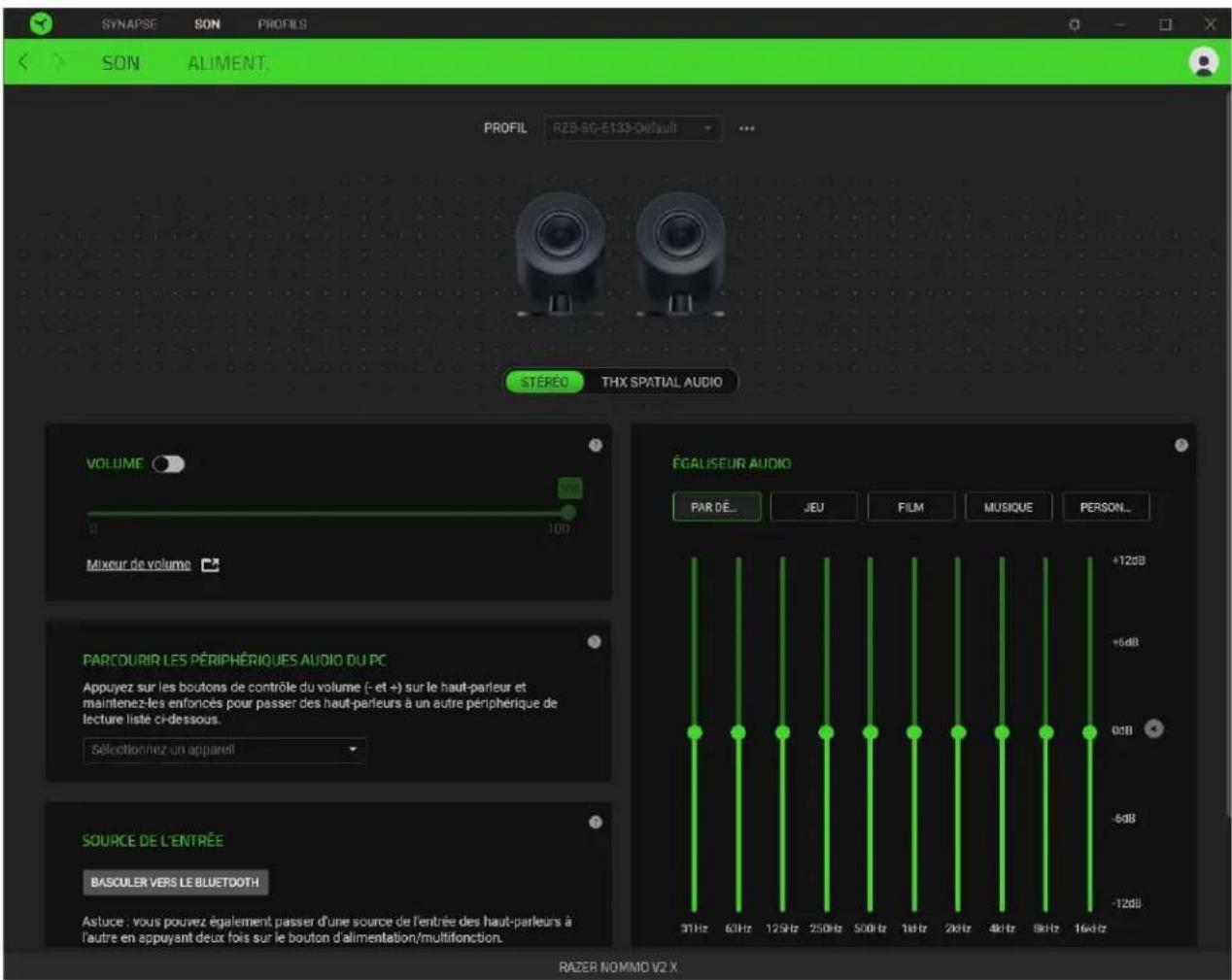This screenshot has height=980, width=1232.
Task: Select the MUSIQUE equalizer preset
Action: point(1008,507)
